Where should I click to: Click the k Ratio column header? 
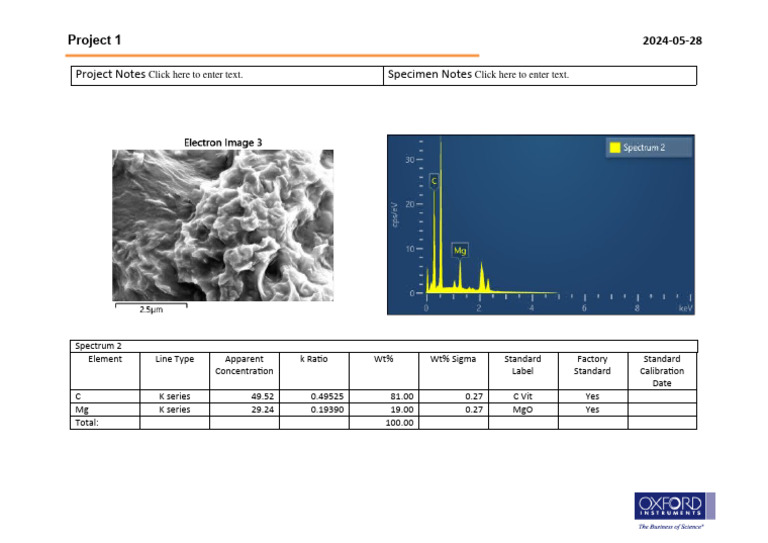click(x=314, y=359)
